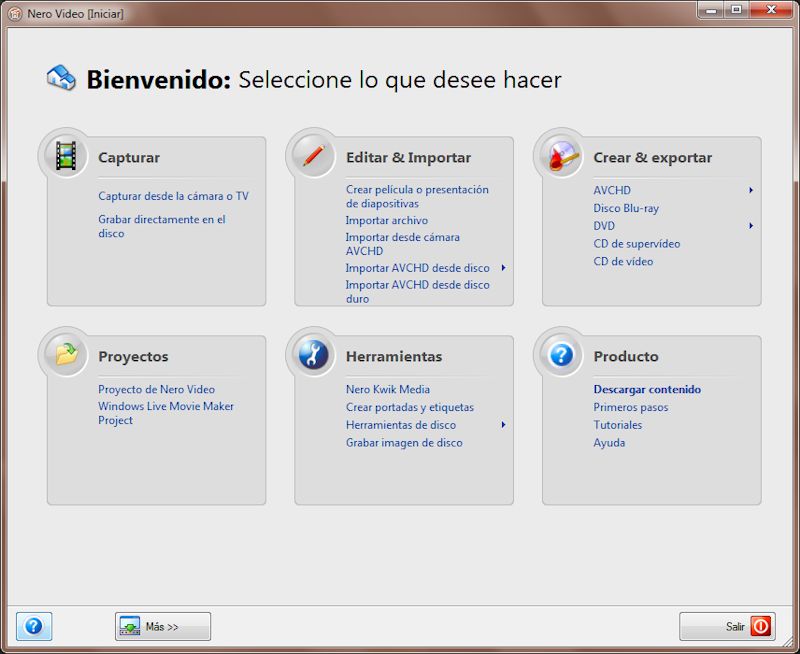Click Crear portadas y etiquetas
The width and height of the screenshot is (800, 654).
tap(410, 407)
